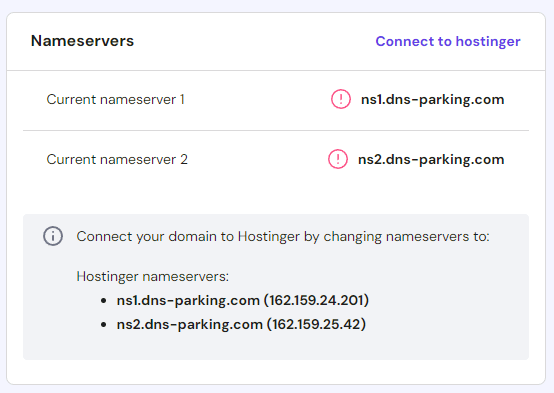554x393 pixels.
Task: Select bullet ns1.dns-parking.com (162.159.24.201)
Action: pos(243,300)
